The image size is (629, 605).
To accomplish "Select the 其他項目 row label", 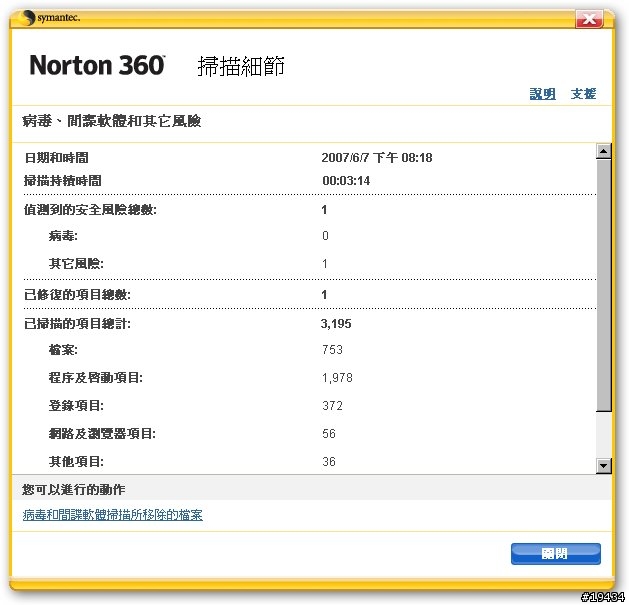I will (76, 462).
